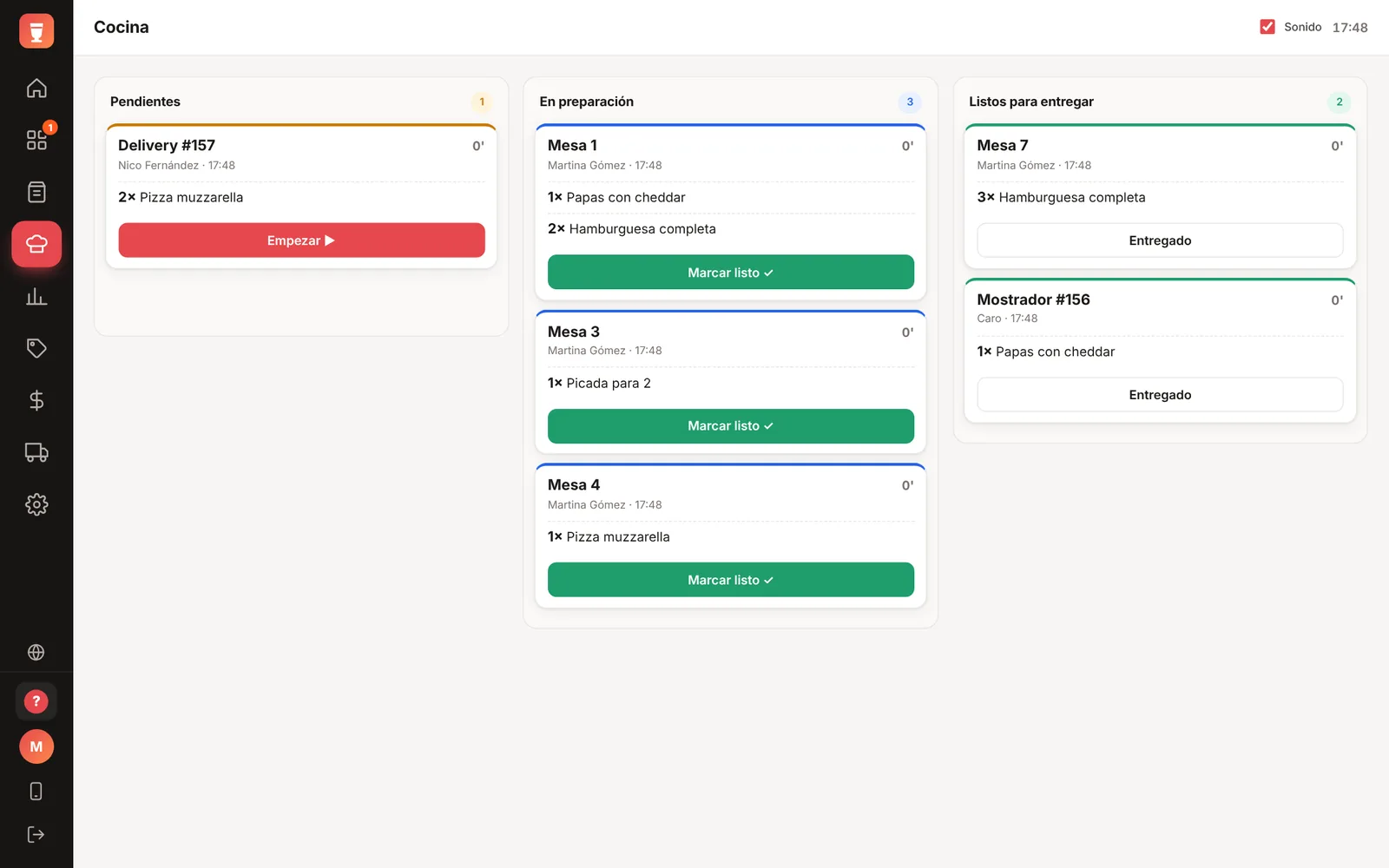Mark Mesa 1 order as listo
This screenshot has width=1389, height=868.
click(731, 273)
